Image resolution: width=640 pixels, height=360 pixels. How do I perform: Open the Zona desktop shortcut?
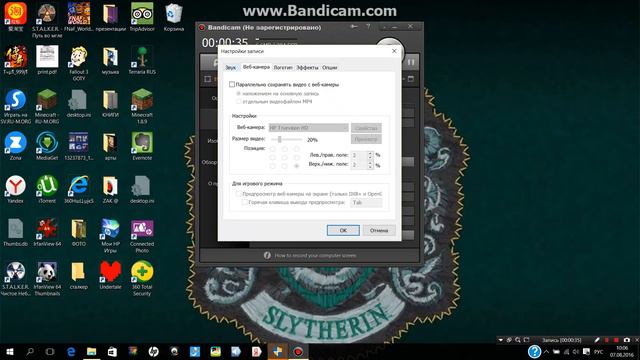(16, 146)
